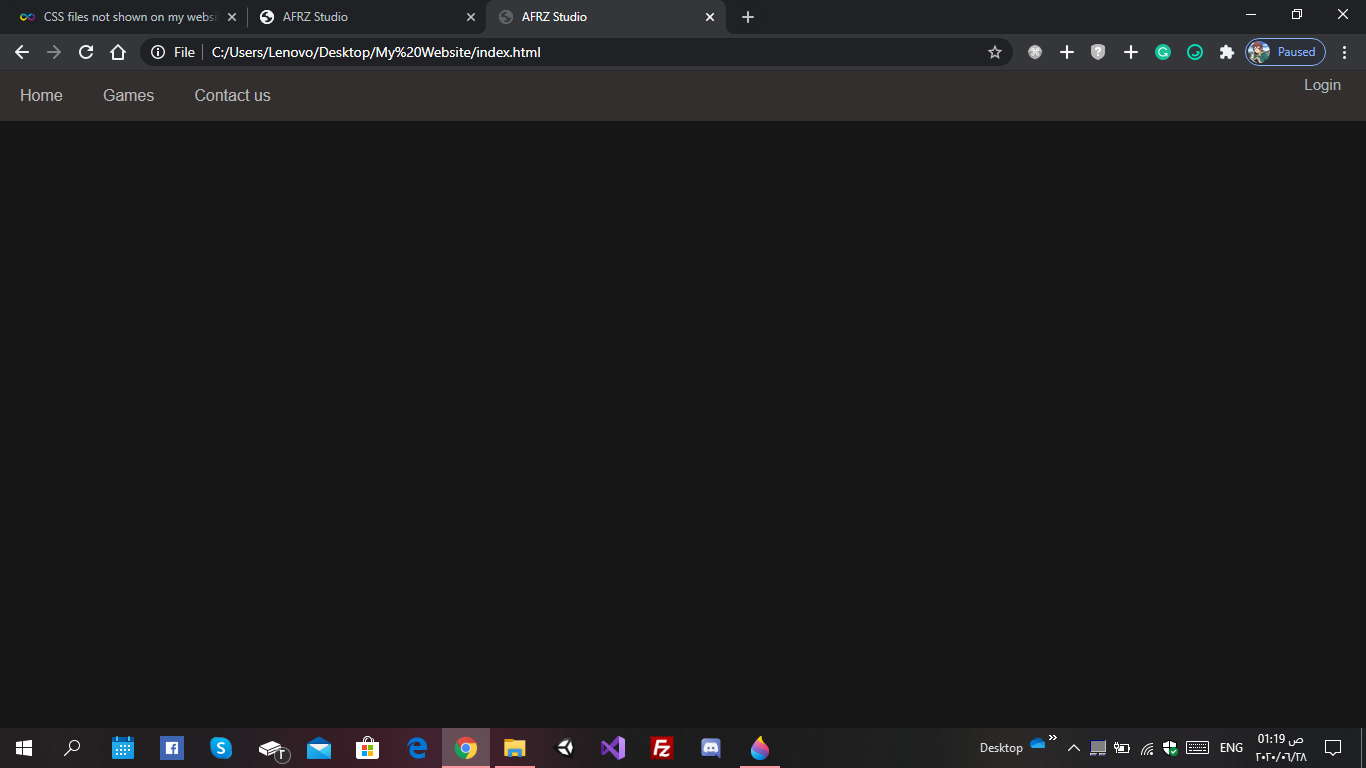1366x768 pixels.
Task: Open a new browser tab
Action: 748,17
